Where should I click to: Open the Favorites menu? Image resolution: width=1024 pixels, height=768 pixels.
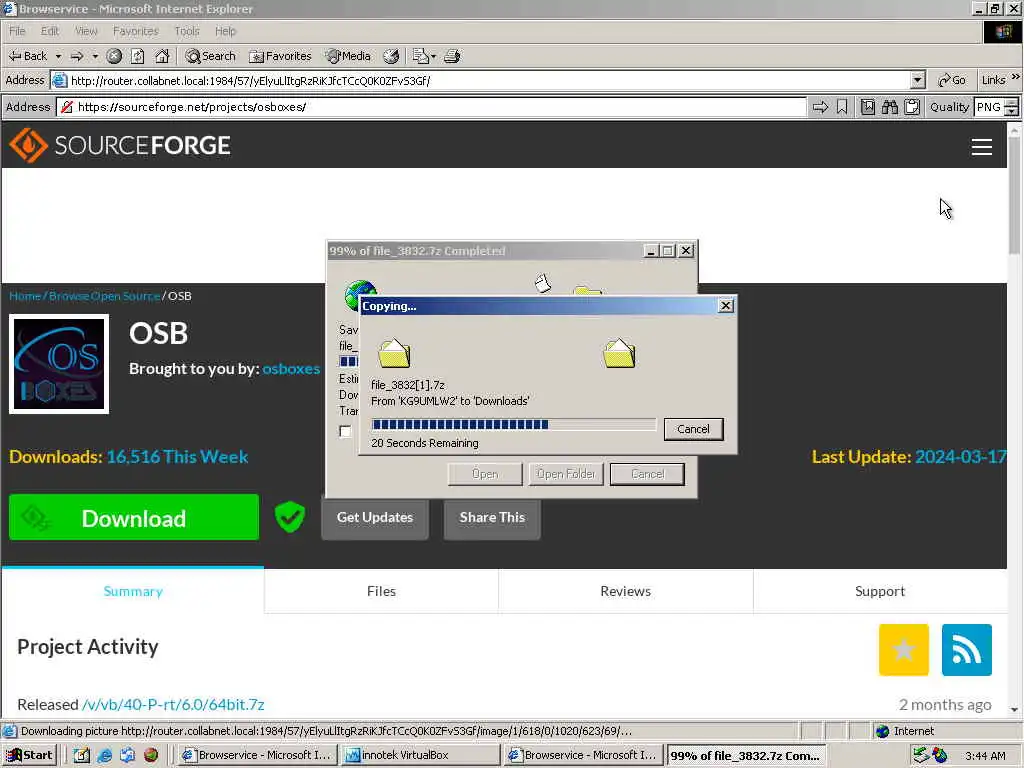[x=135, y=31]
